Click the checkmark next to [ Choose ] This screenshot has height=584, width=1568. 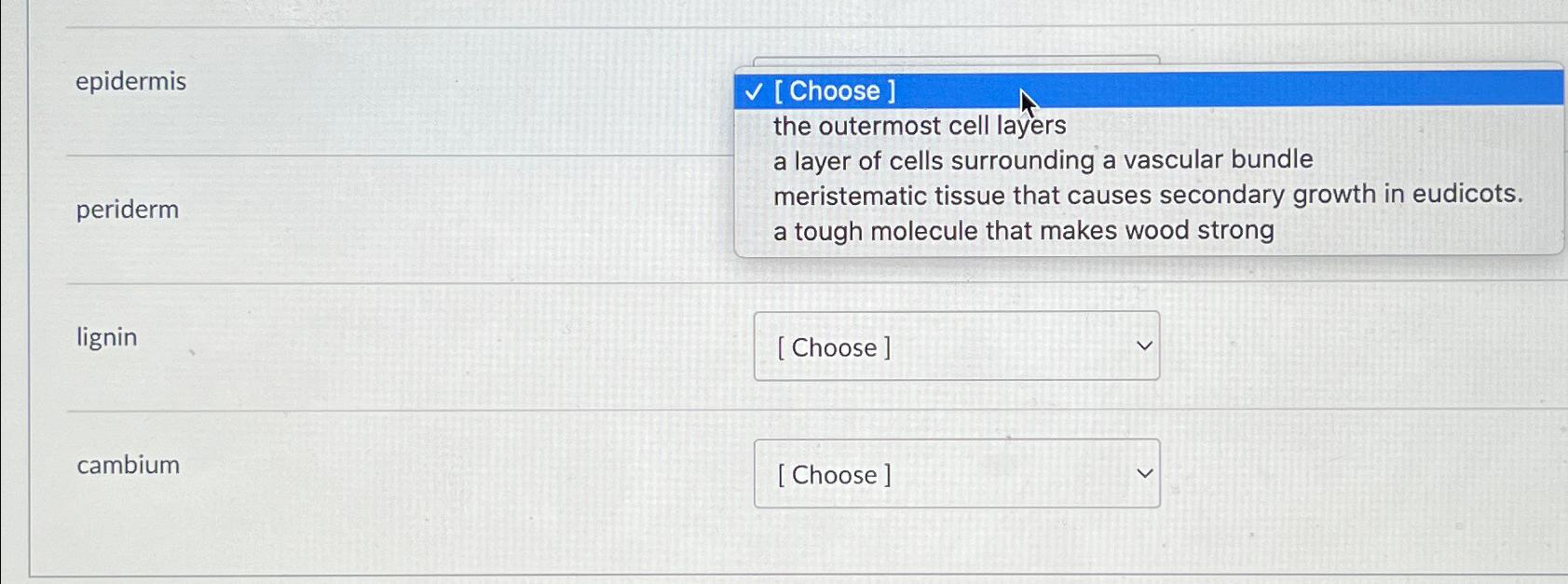751,90
